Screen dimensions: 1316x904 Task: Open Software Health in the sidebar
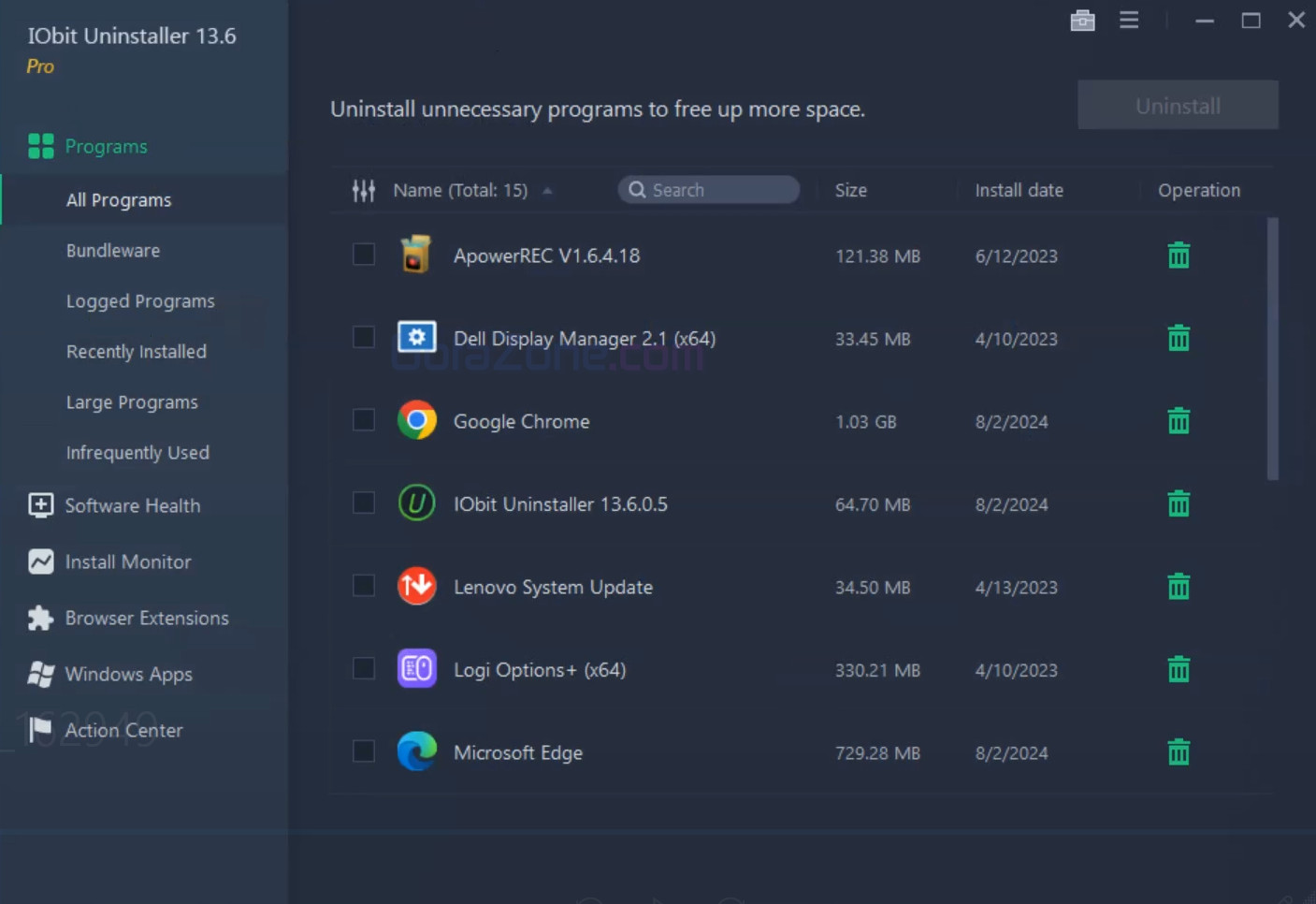click(132, 506)
